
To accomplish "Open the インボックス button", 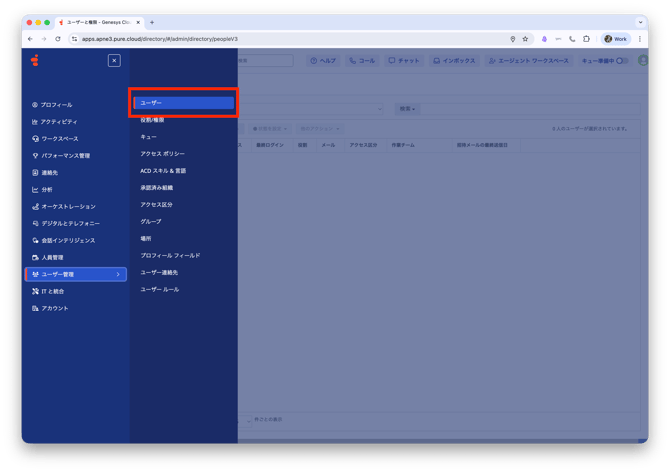I will (454, 61).
